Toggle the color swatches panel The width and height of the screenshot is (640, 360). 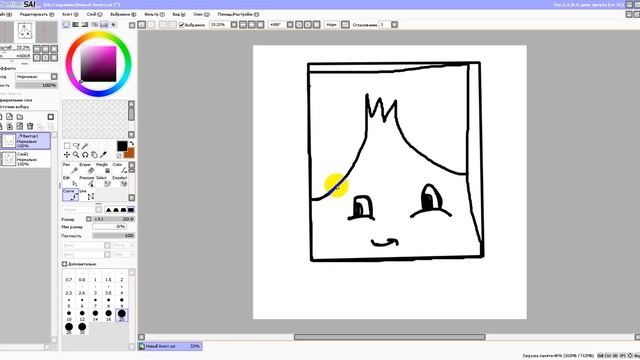point(104,25)
